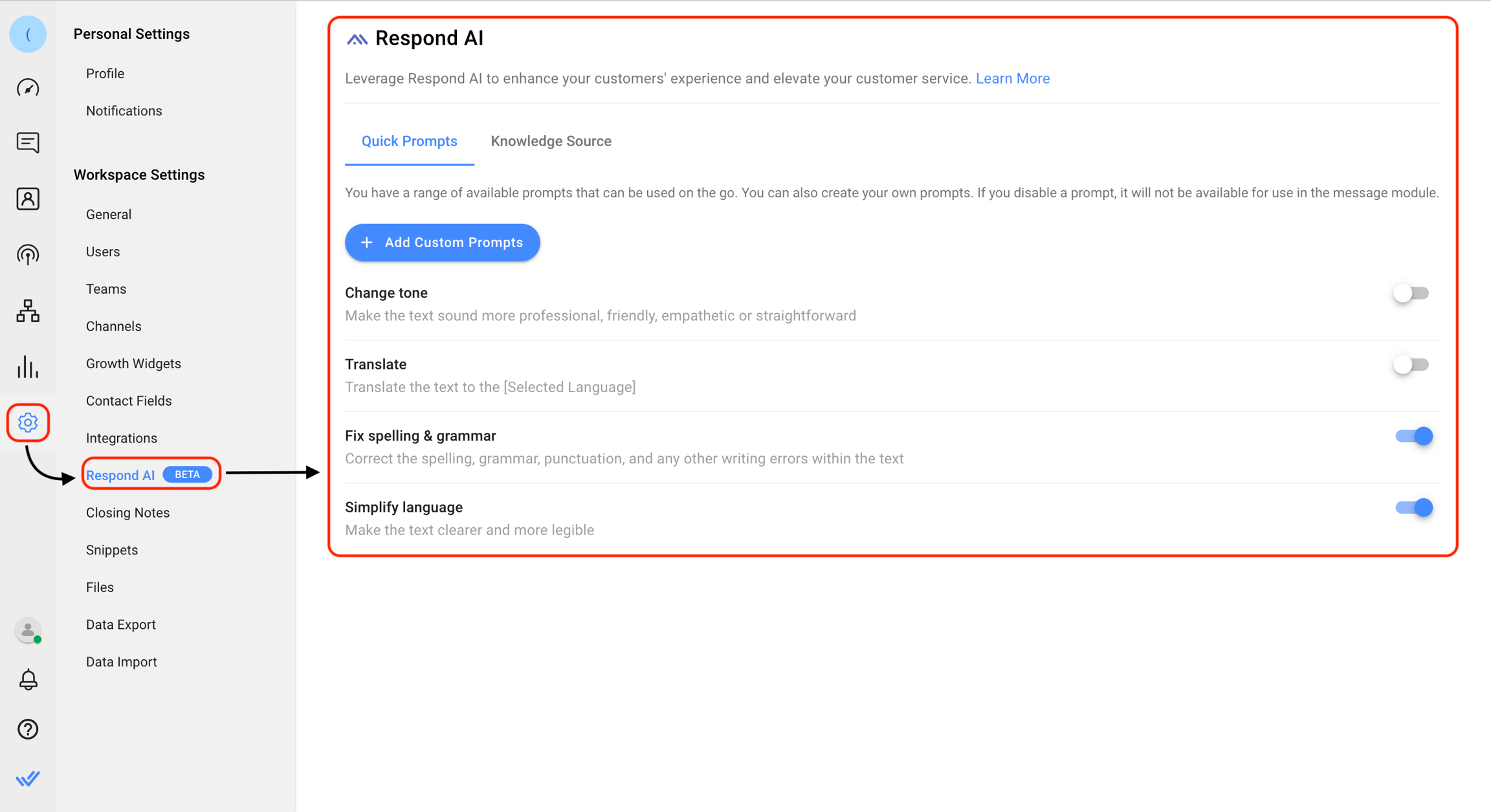Click the Add Custom Prompts button
This screenshot has height=812, width=1491.
pos(442,243)
